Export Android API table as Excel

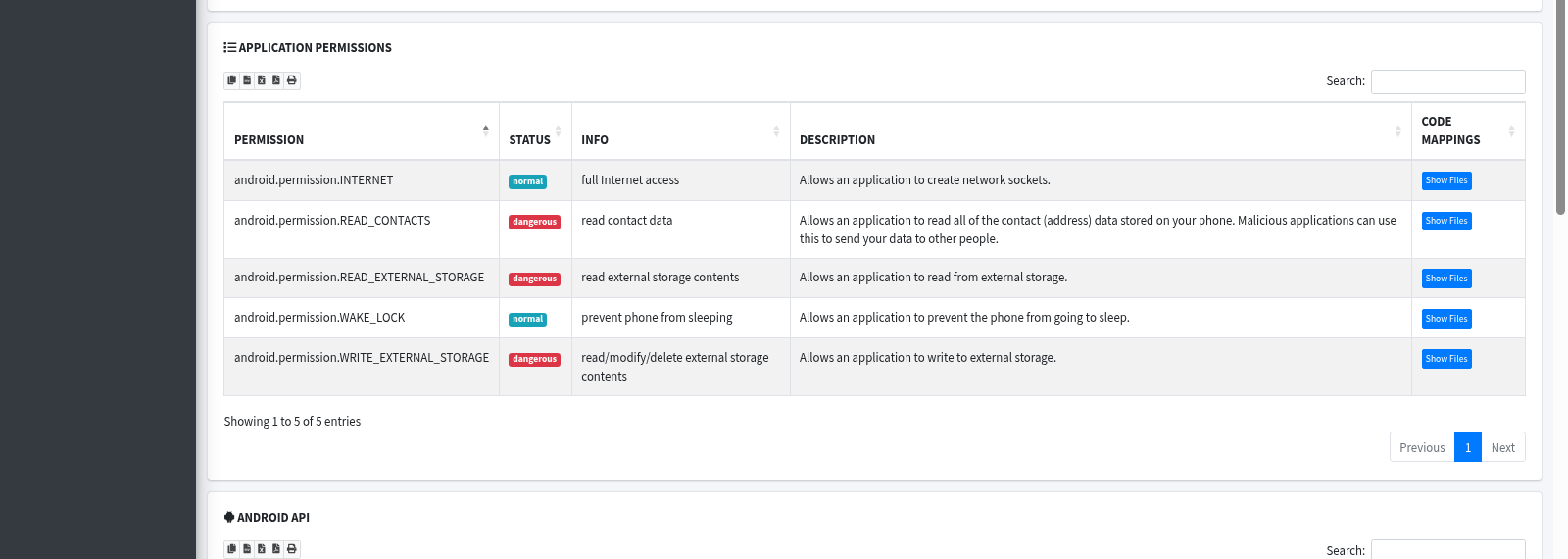(262, 549)
